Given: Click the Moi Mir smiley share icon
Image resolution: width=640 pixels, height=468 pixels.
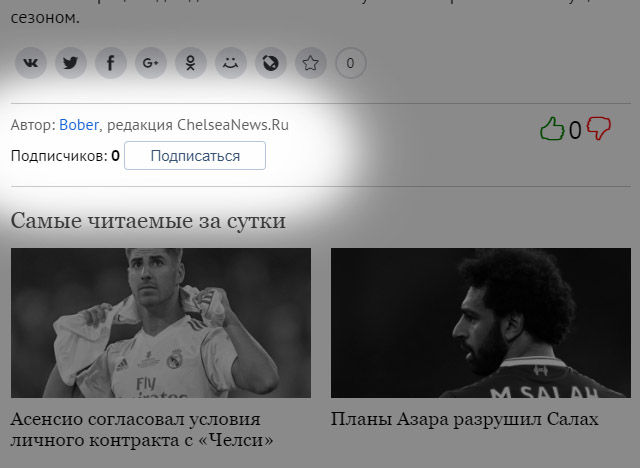Looking at the screenshot, I should [231, 63].
